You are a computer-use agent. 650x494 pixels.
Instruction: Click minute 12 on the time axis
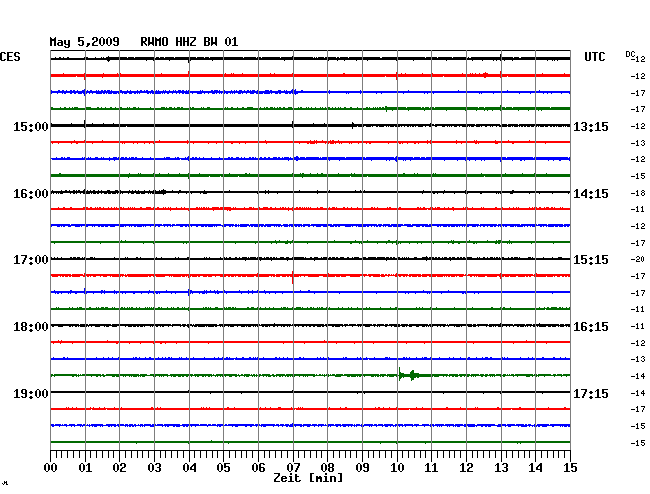coord(466,468)
